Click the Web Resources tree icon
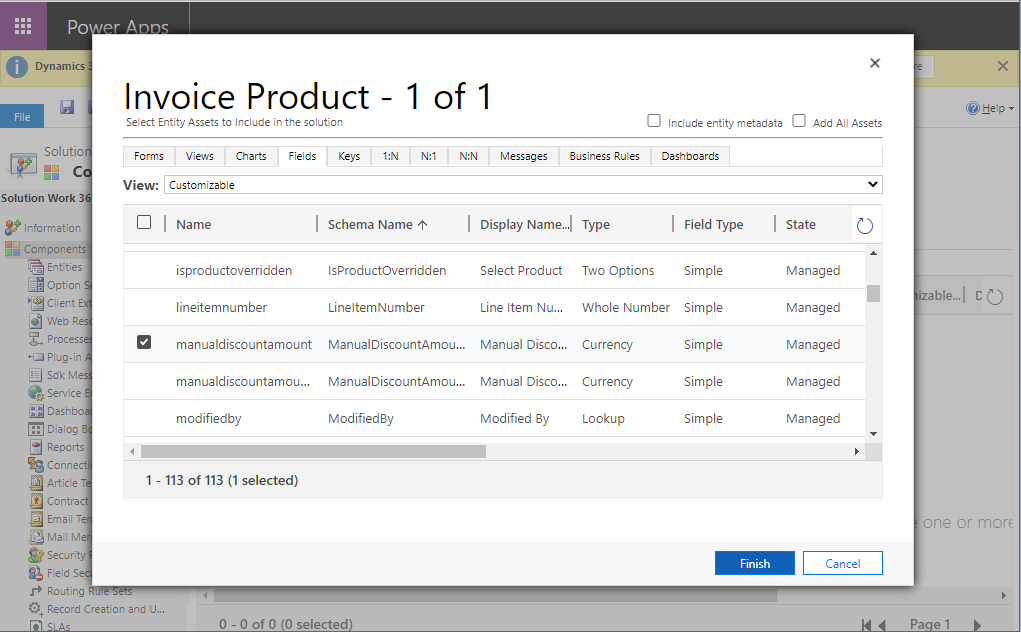 coord(36,321)
